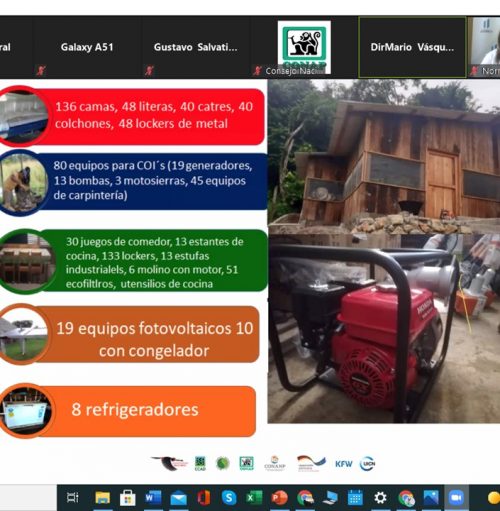Open the Calendar app in taskbar
The image size is (500, 511).
pos(355,498)
